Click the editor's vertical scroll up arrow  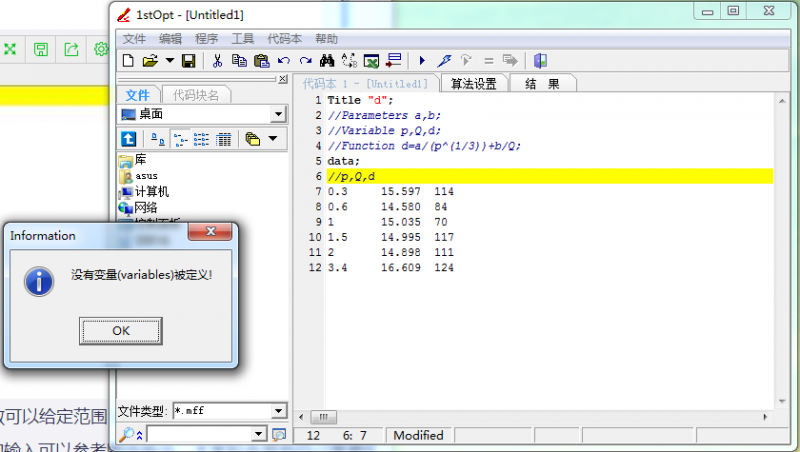pos(782,101)
